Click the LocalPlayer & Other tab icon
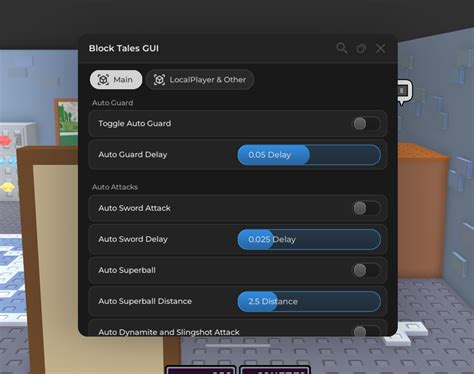This screenshot has height=374, width=474. pyautogui.click(x=159, y=80)
